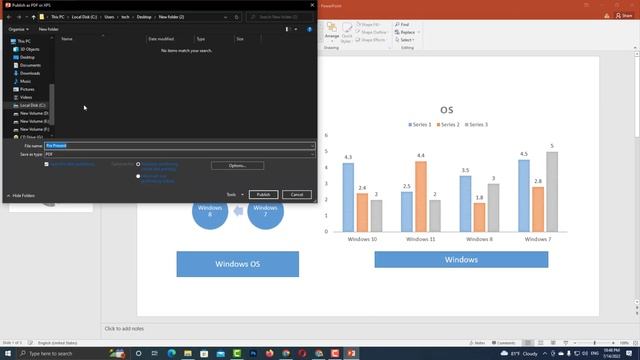
Task: Select 3D Objects in navigation tree
Action: point(27,49)
